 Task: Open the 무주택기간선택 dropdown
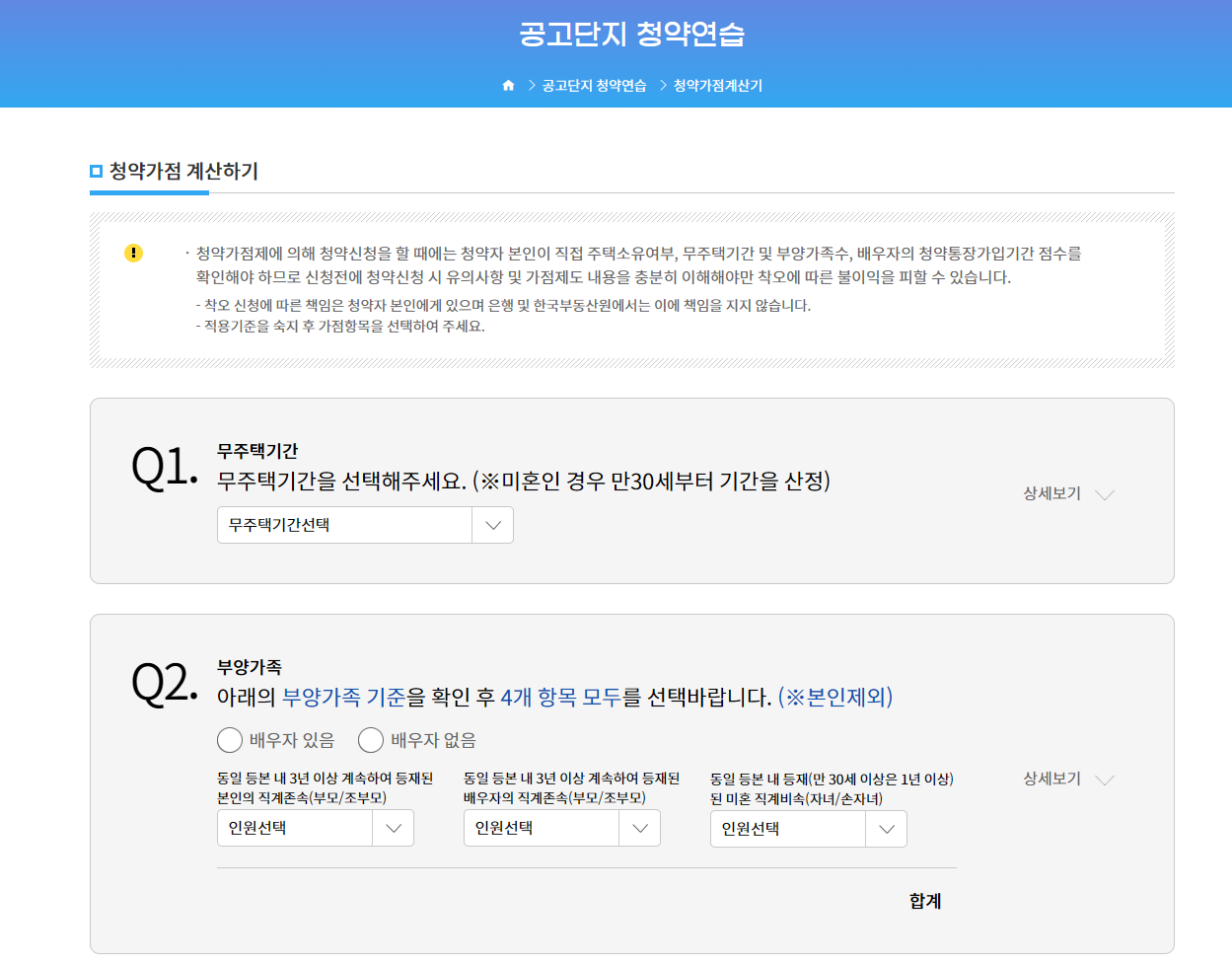(x=365, y=525)
